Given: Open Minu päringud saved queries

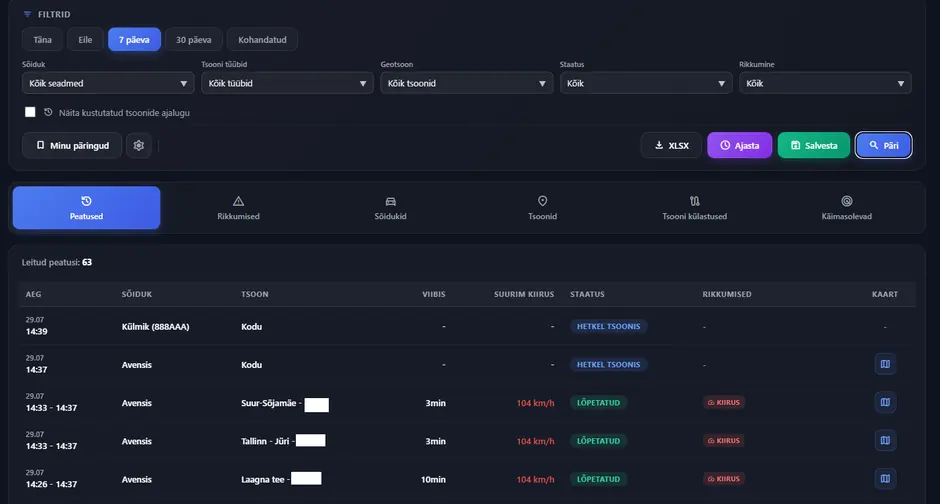Looking at the screenshot, I should [x=72, y=146].
